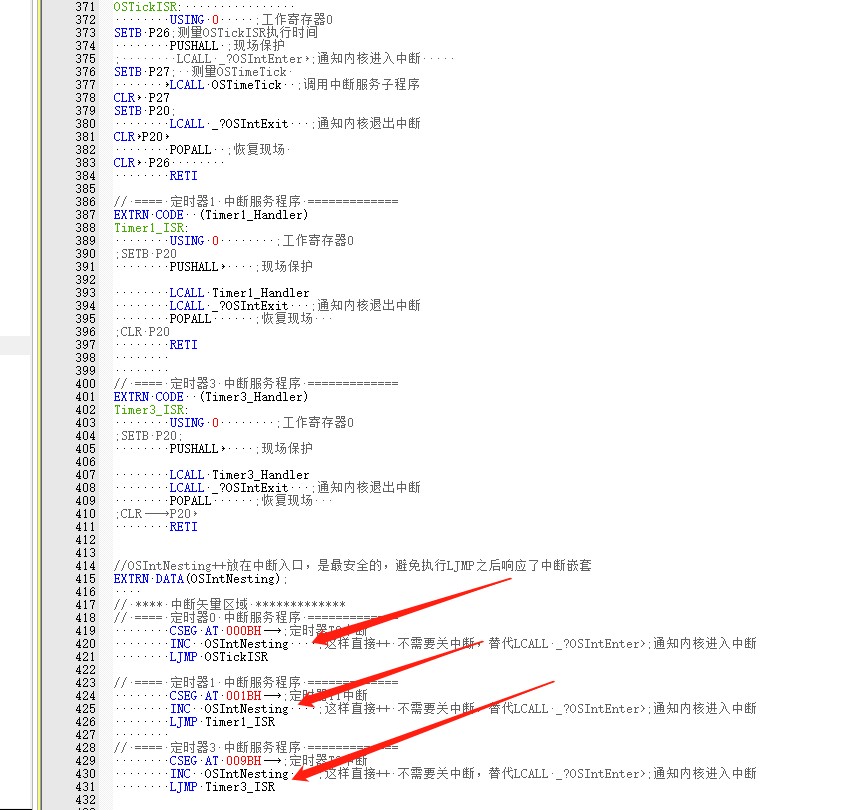Click line number 413 in the gutter
The width and height of the screenshot is (849, 810).
86,553
